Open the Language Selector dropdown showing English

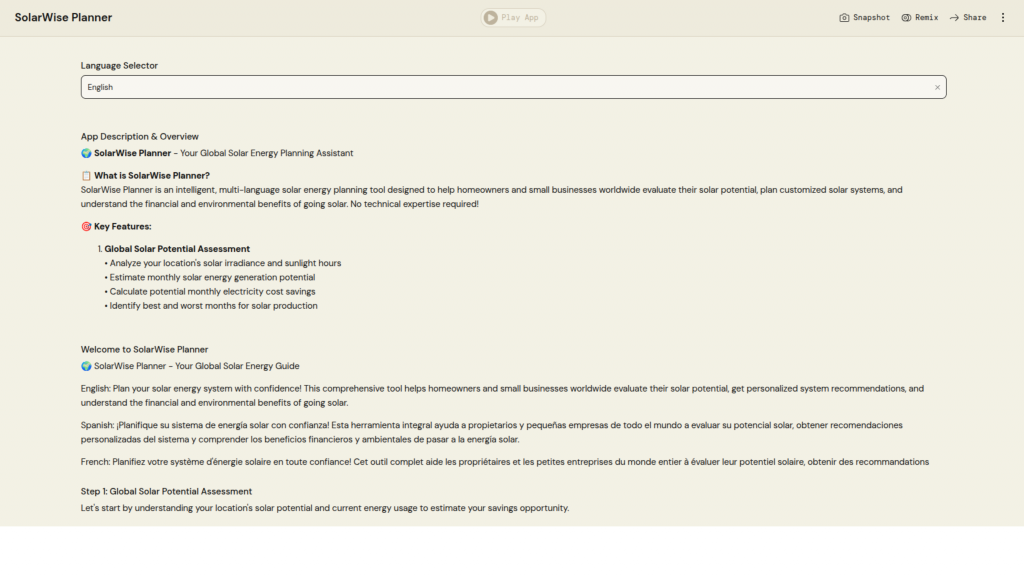point(500,88)
